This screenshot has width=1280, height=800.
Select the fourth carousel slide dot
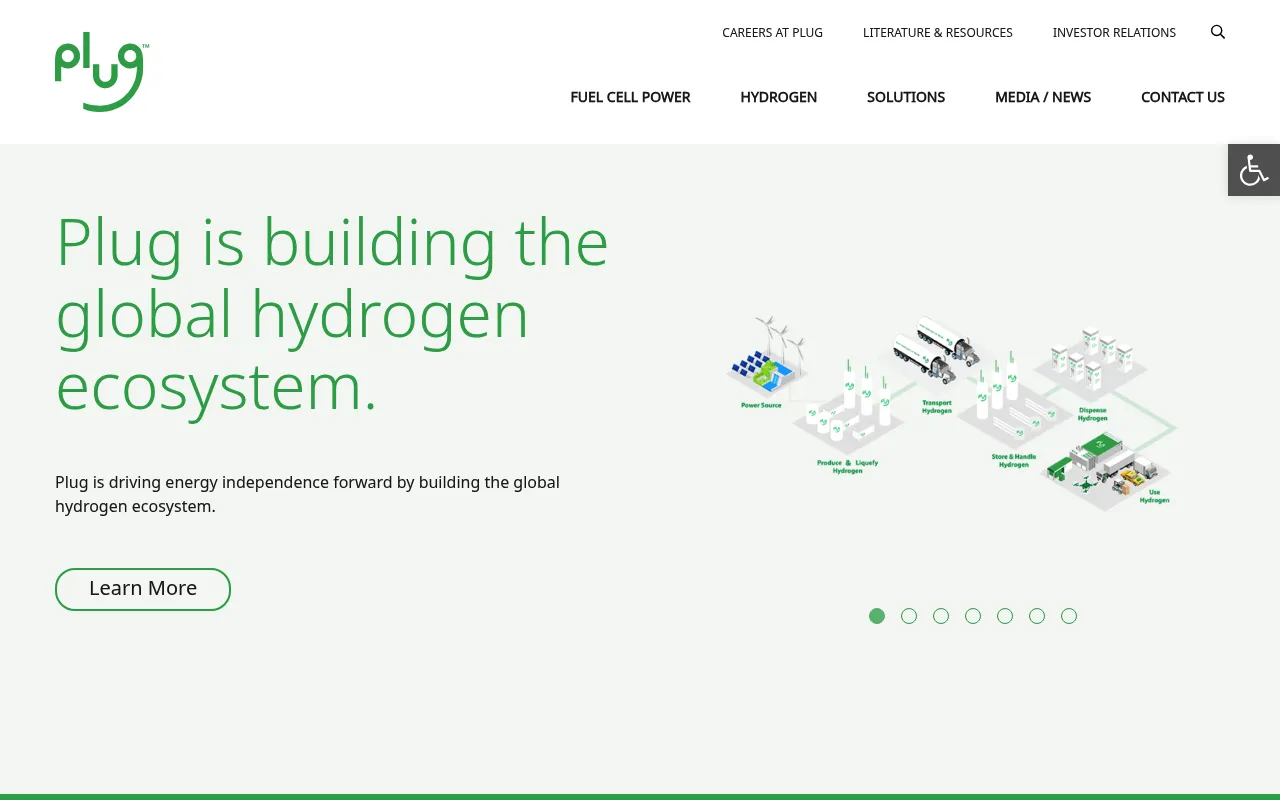pyautogui.click(x=973, y=616)
